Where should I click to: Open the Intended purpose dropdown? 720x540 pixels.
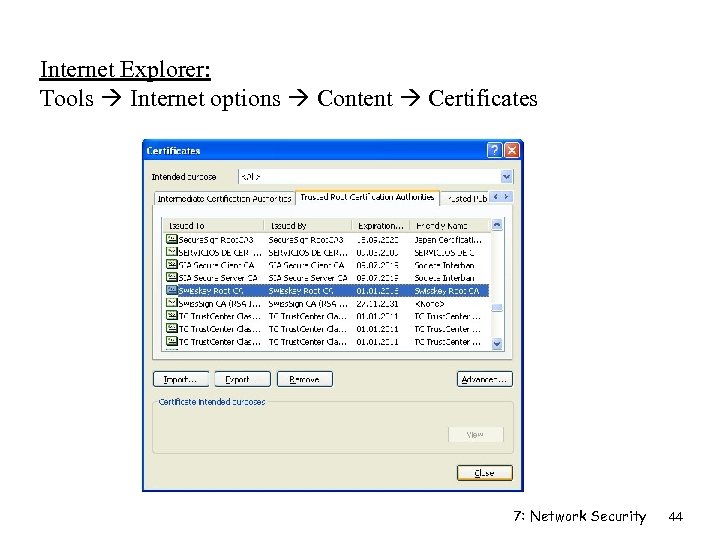click(506, 176)
